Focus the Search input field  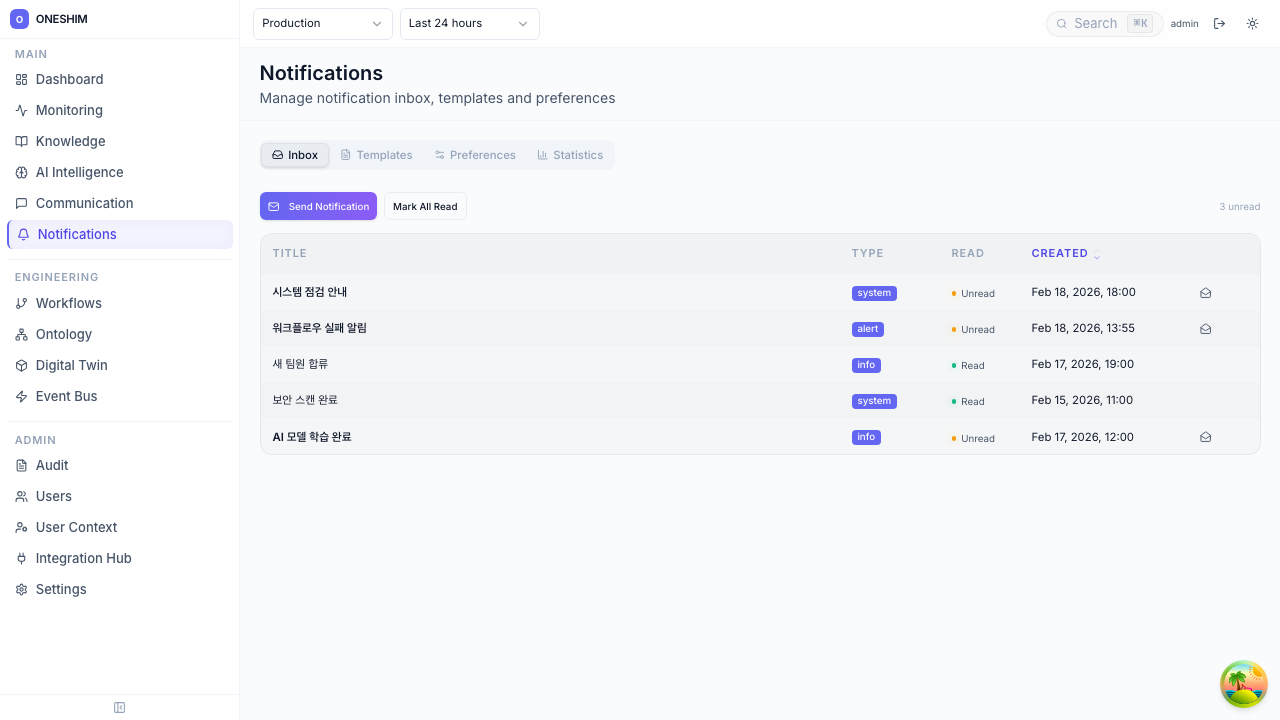[1098, 24]
